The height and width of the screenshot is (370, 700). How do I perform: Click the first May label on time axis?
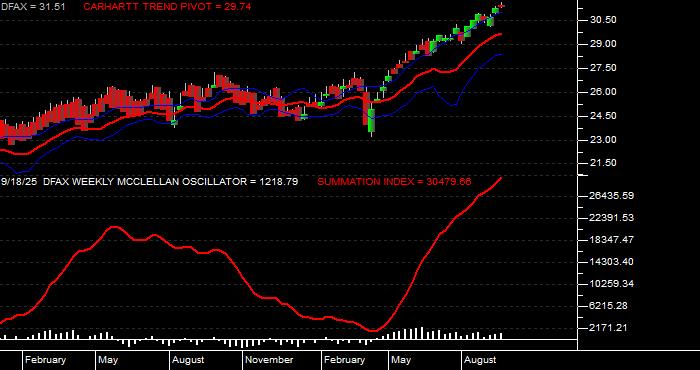(x=108, y=360)
